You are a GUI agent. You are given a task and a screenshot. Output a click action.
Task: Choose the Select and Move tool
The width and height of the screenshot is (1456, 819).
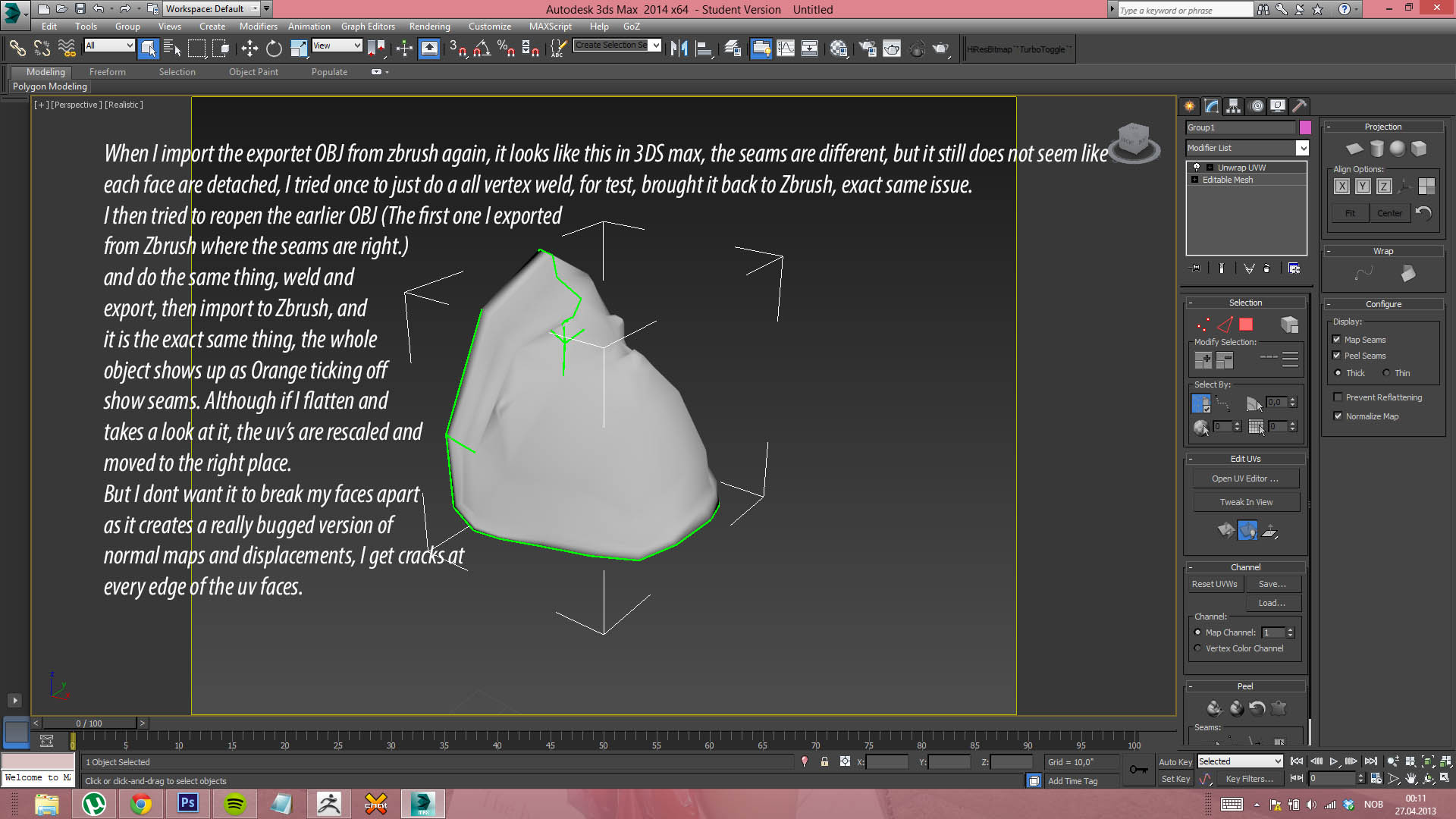pos(249,49)
